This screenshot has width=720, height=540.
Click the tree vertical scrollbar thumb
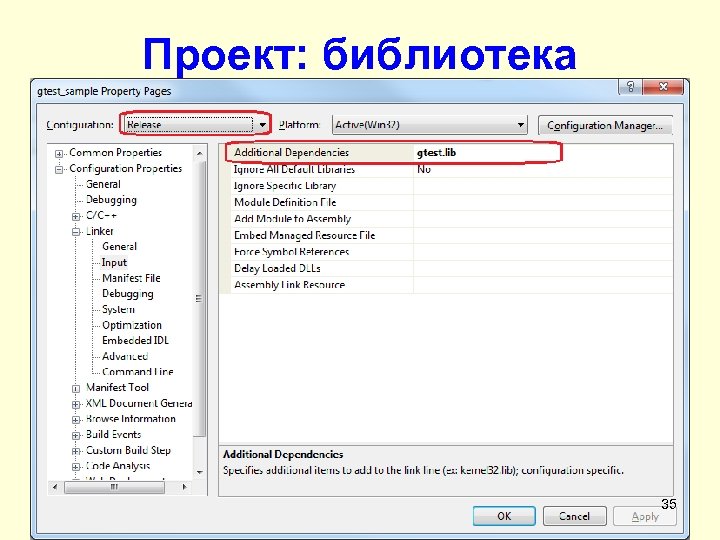(x=199, y=298)
